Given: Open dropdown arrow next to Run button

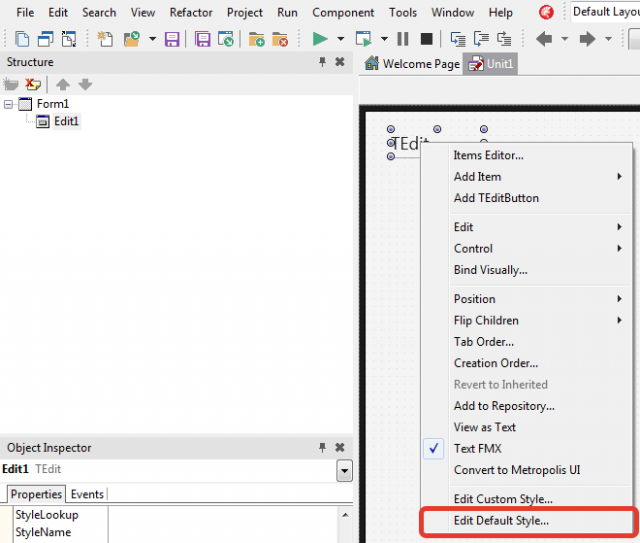Looking at the screenshot, I should [x=340, y=39].
